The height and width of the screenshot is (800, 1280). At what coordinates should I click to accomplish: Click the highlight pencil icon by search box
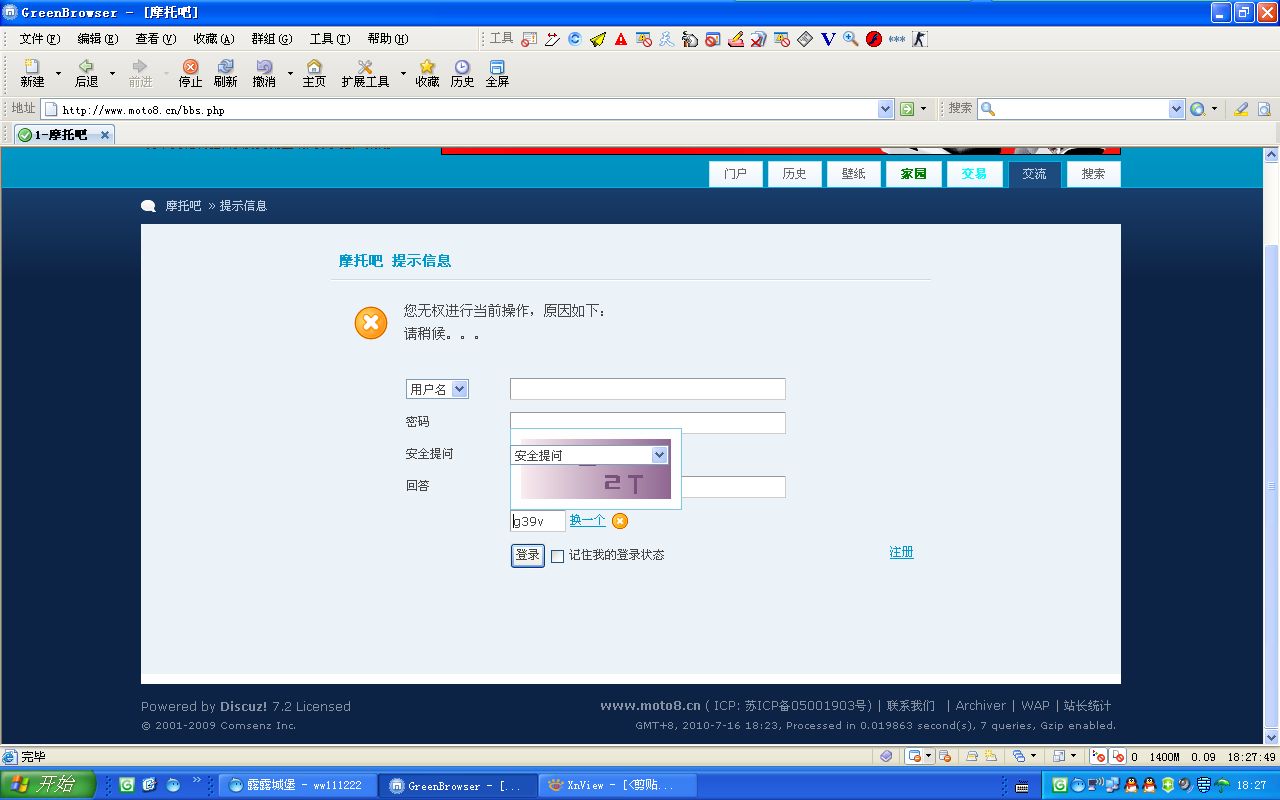[1241, 109]
